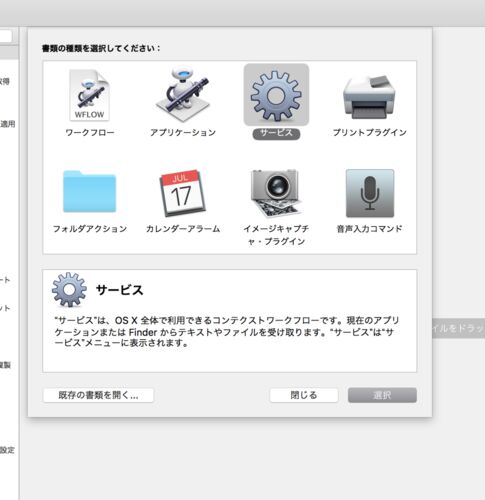
Task: Click the ワークフロー label text
Action: coord(90,133)
